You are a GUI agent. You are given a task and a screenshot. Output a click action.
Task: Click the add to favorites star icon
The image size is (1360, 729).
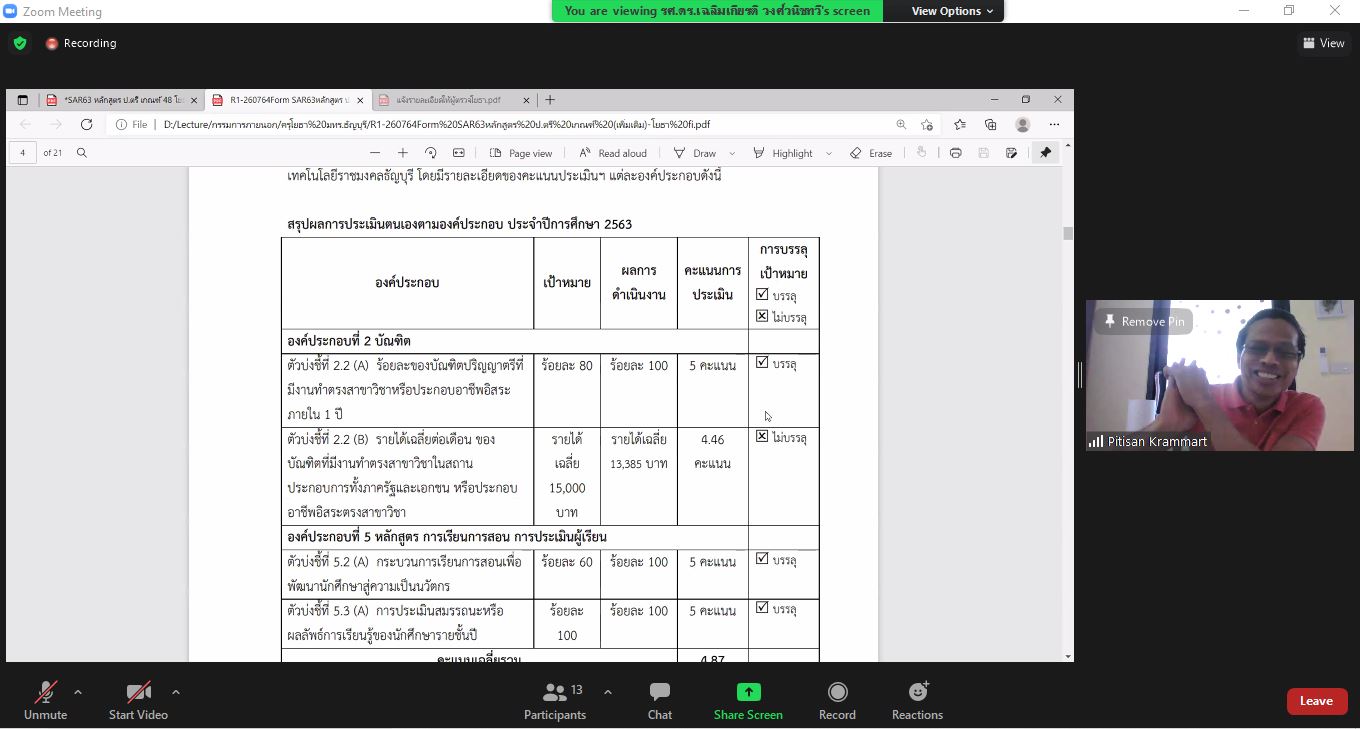pos(927,124)
